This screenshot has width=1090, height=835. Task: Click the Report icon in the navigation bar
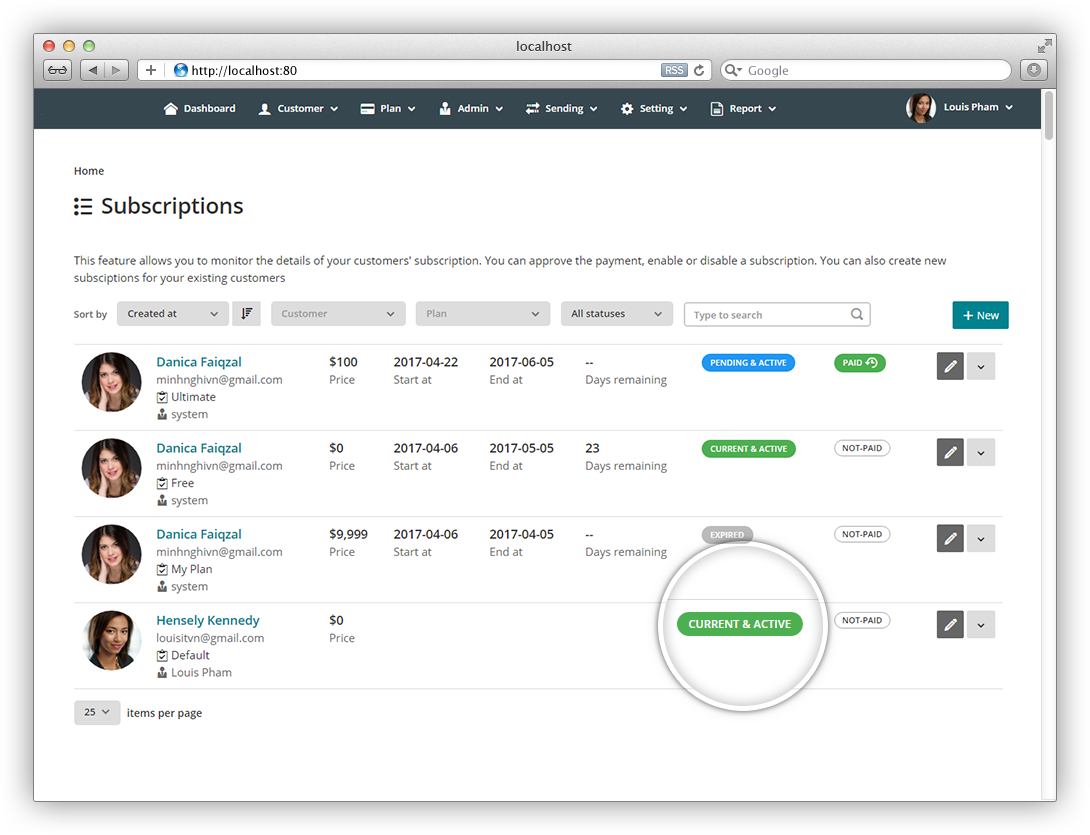[716, 108]
